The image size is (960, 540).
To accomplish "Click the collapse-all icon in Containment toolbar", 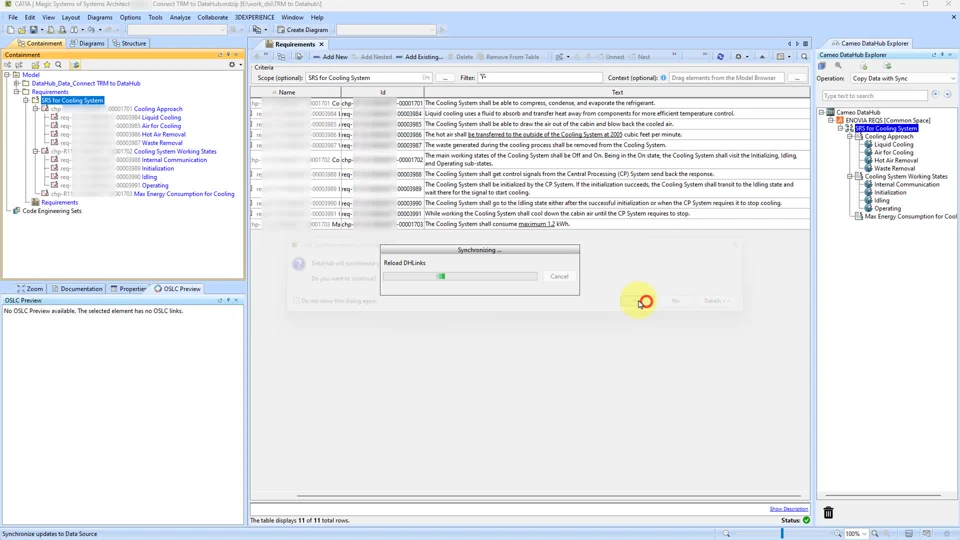I will tap(9, 64).
